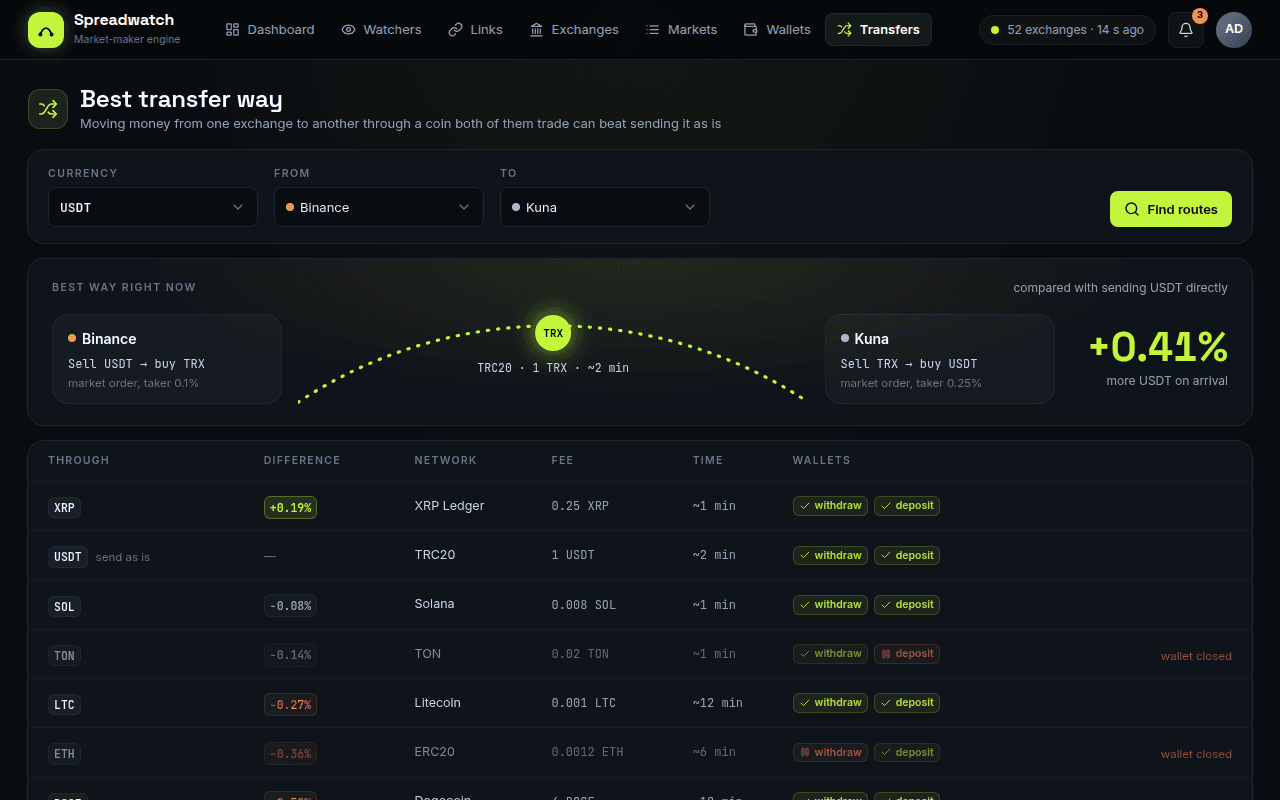Go to the Markets tab
The image size is (1280, 800).
(x=681, y=30)
